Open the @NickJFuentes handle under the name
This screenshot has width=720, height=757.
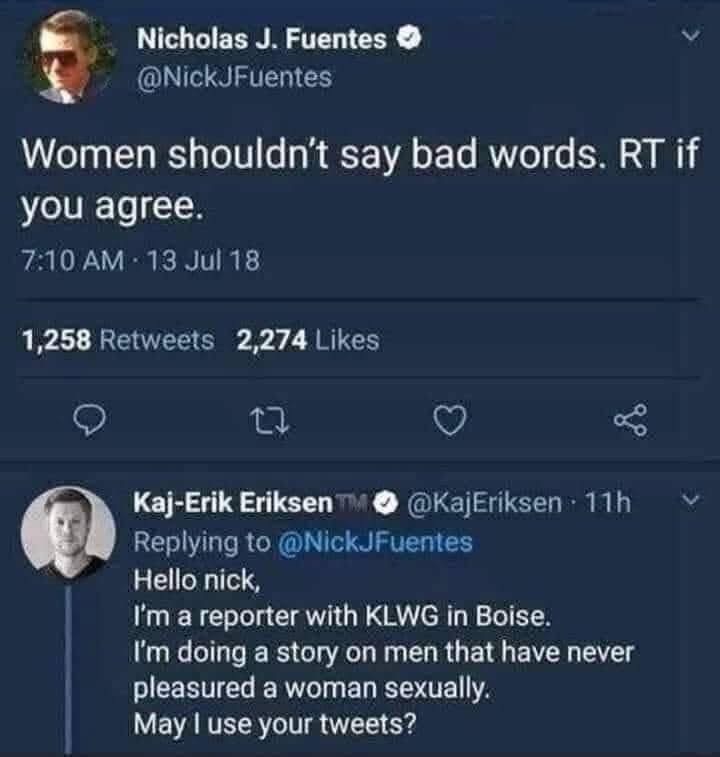(x=233, y=76)
